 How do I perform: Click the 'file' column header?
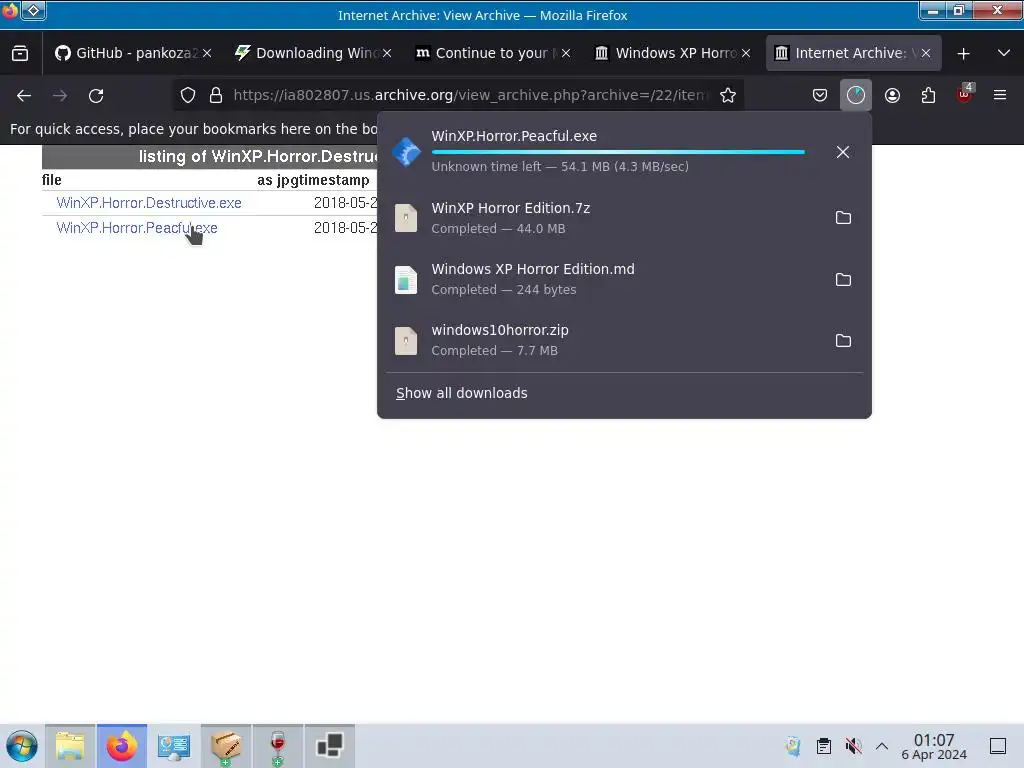[x=52, y=180]
